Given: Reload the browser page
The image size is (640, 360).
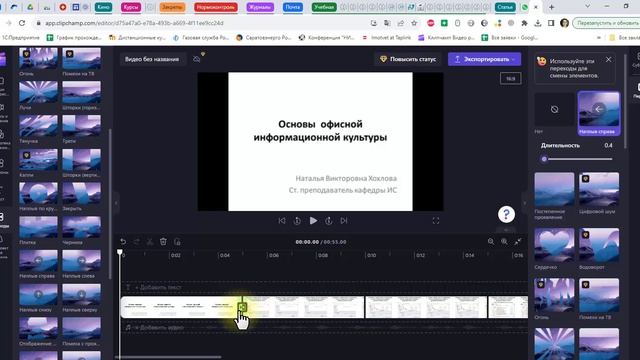Looking at the screenshot, I should coord(22,23).
